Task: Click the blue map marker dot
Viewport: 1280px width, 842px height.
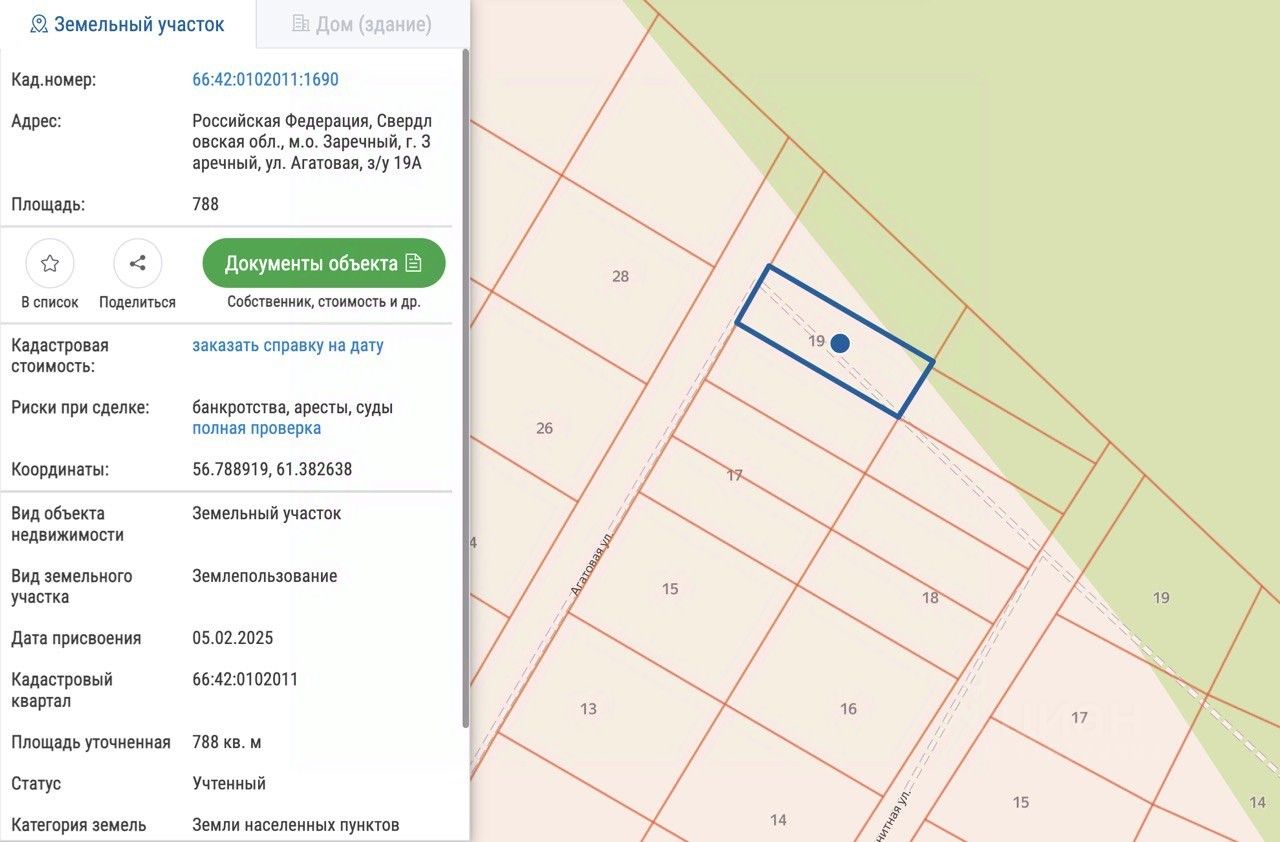Action: [840, 343]
